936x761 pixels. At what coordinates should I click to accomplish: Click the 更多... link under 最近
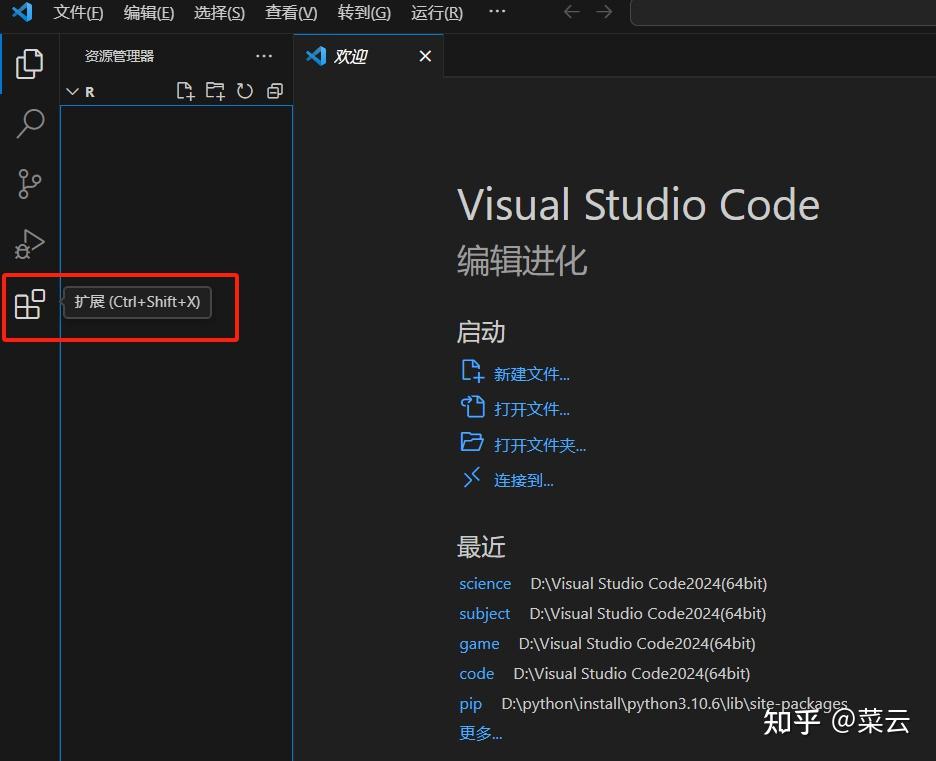479,733
